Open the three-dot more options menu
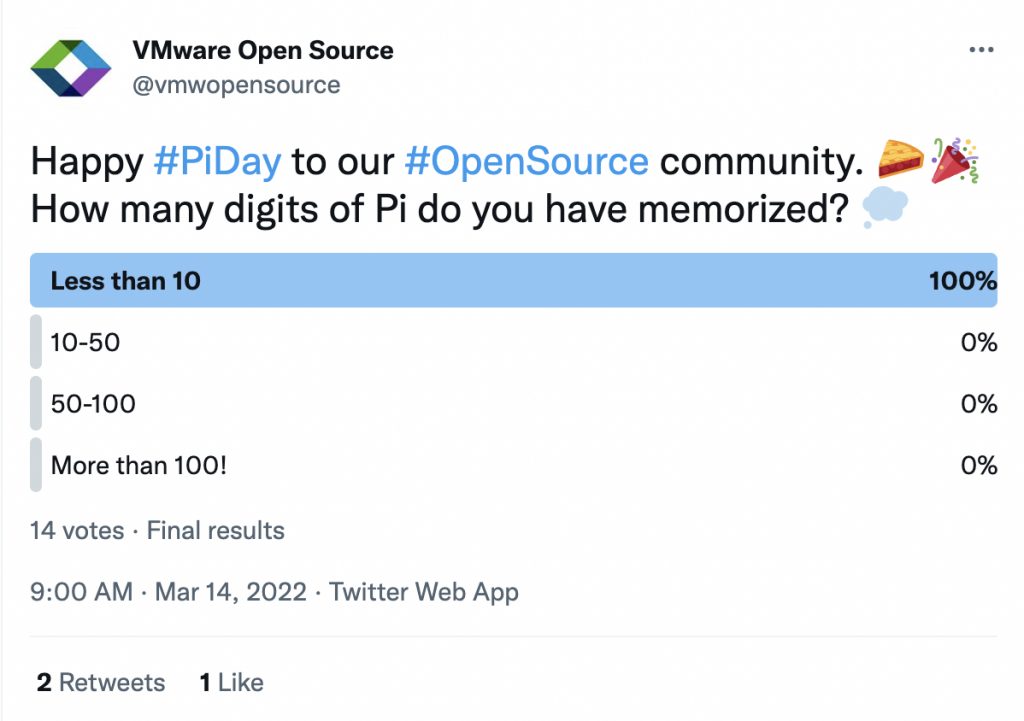 click(x=981, y=51)
